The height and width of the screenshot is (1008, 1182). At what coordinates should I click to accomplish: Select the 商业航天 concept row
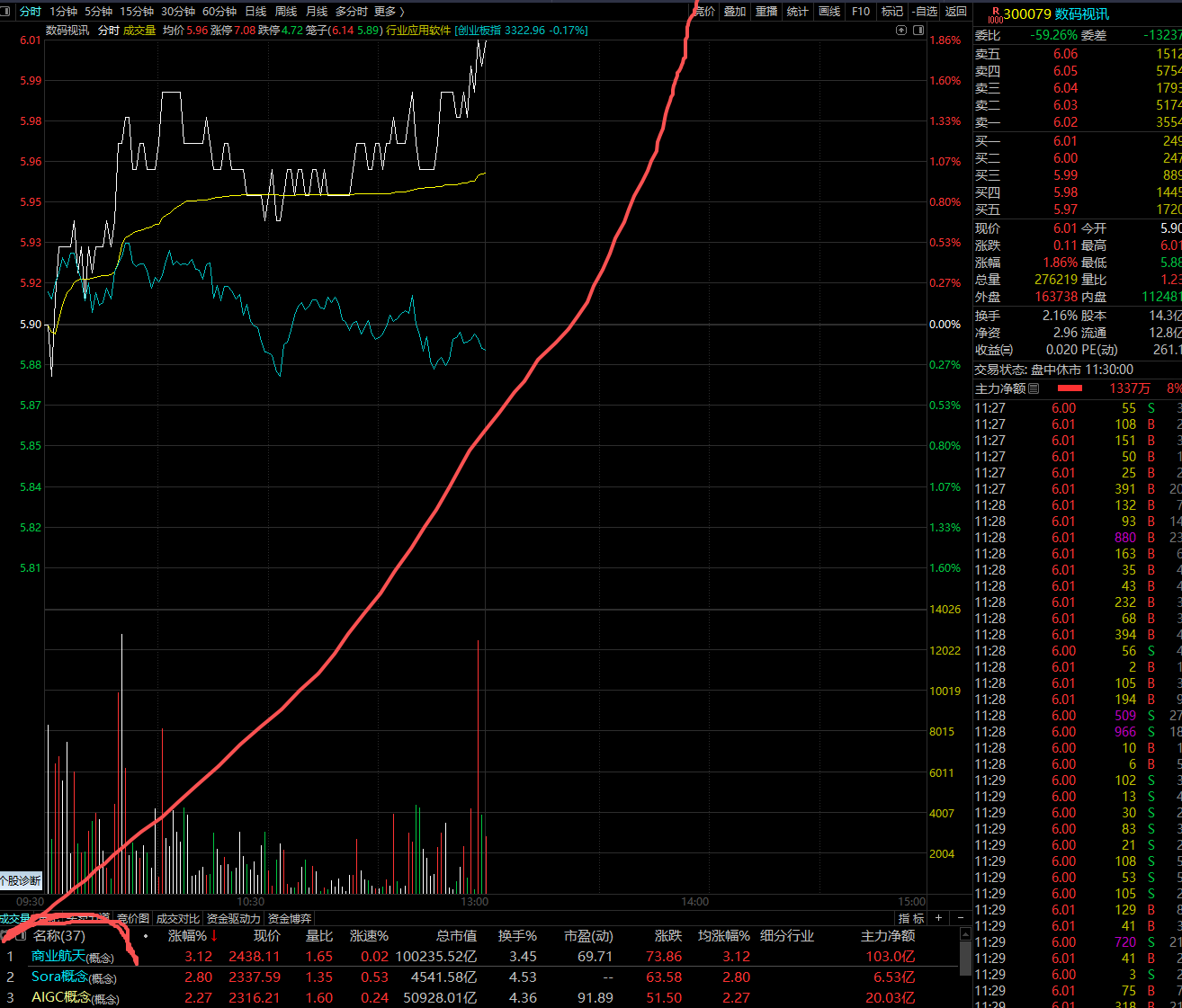tap(479, 957)
